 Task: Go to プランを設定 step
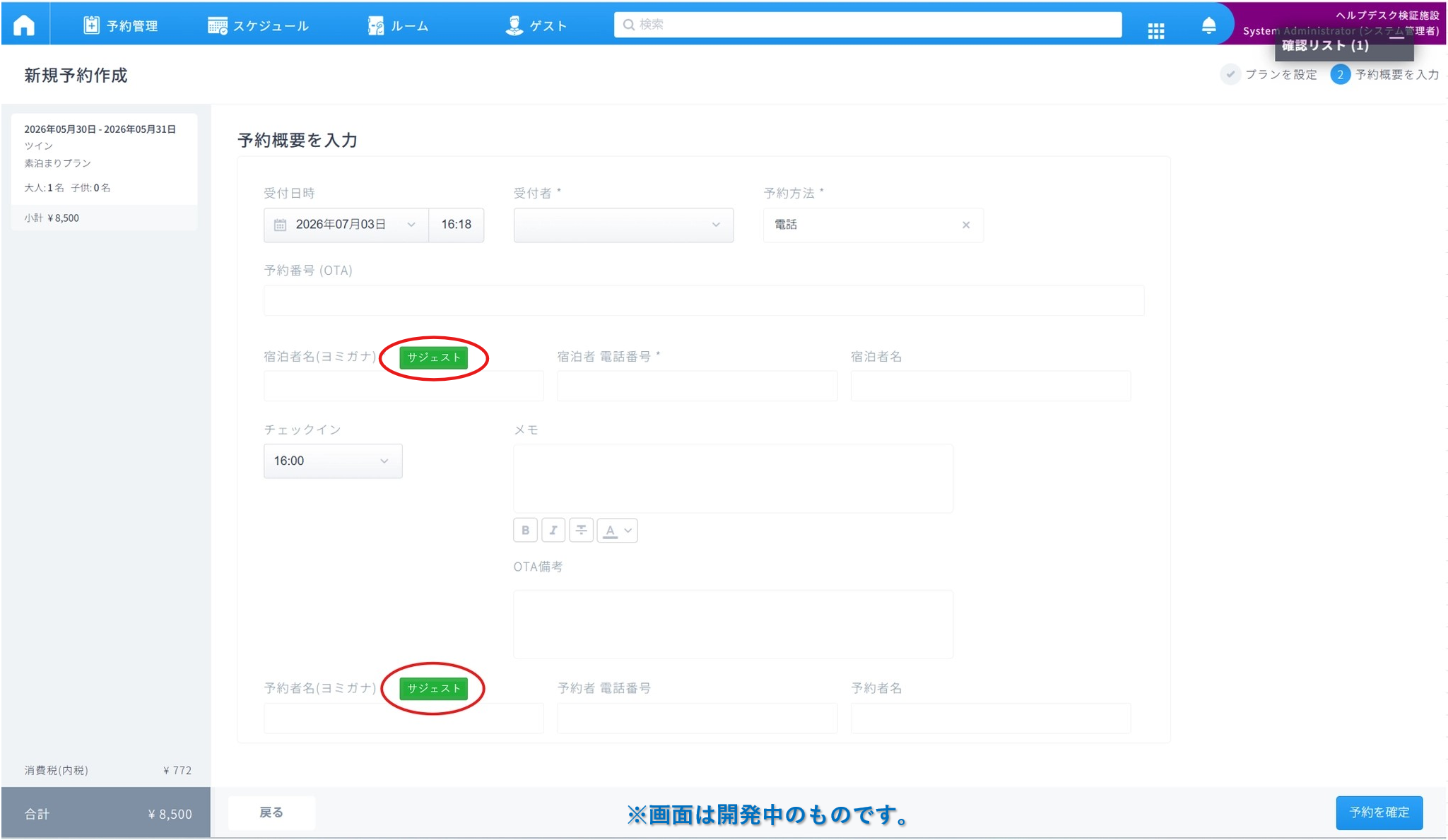click(x=1269, y=74)
